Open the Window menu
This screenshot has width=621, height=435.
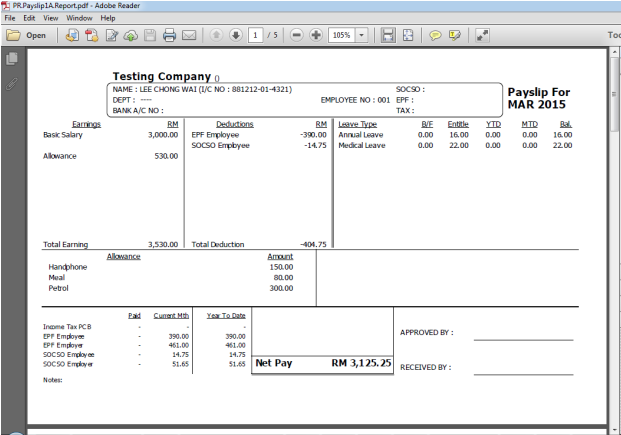pos(79,18)
